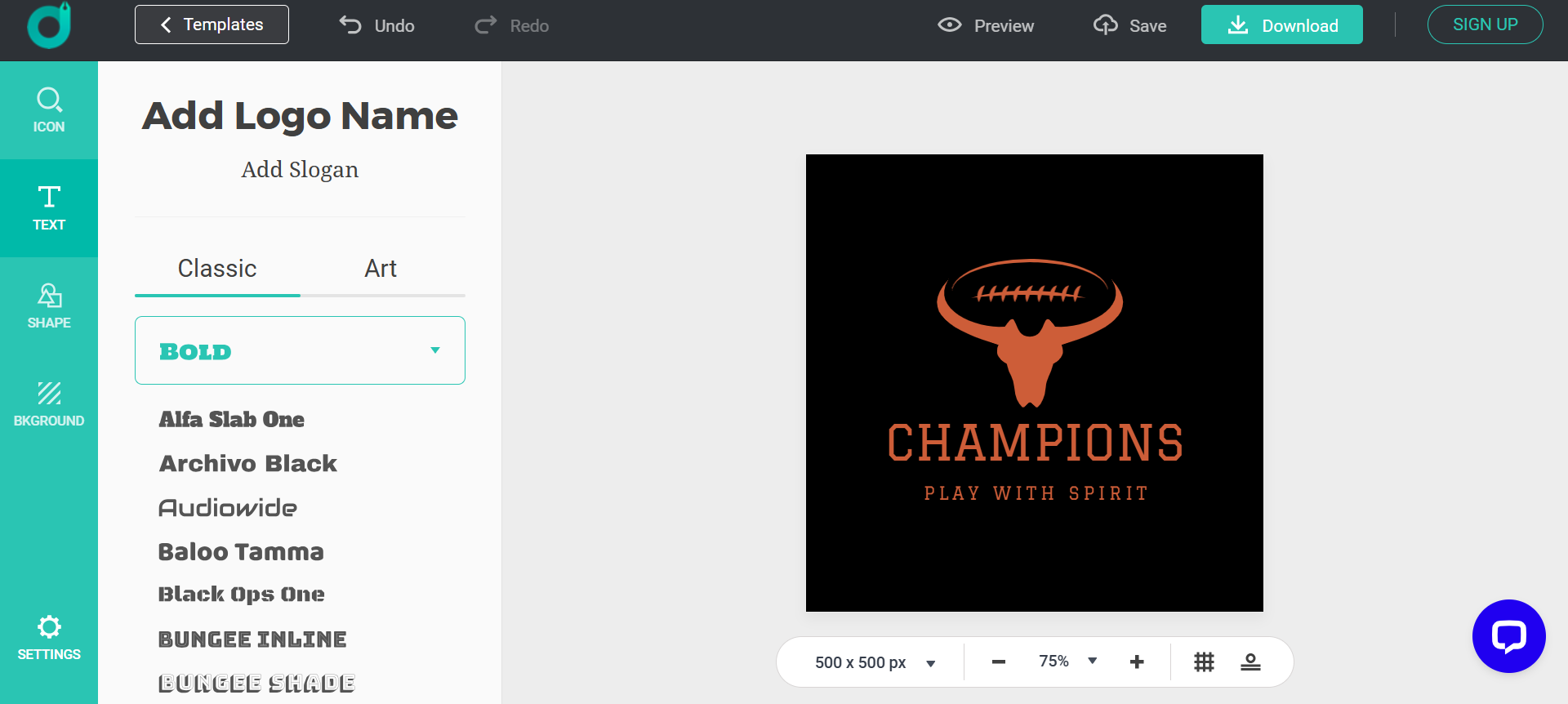1568x704 pixels.
Task: Select the Classic fonts tab
Action: point(217,269)
